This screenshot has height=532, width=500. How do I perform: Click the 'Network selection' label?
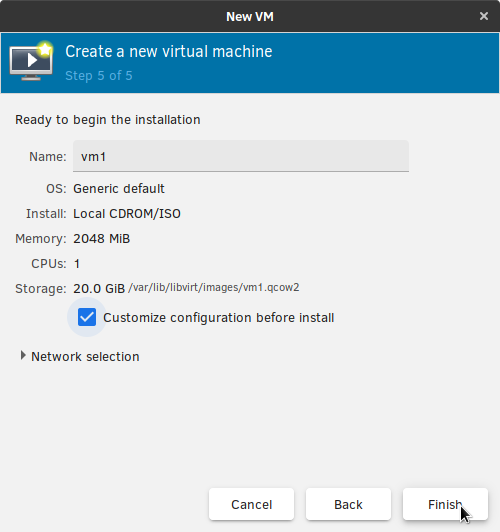tap(85, 357)
